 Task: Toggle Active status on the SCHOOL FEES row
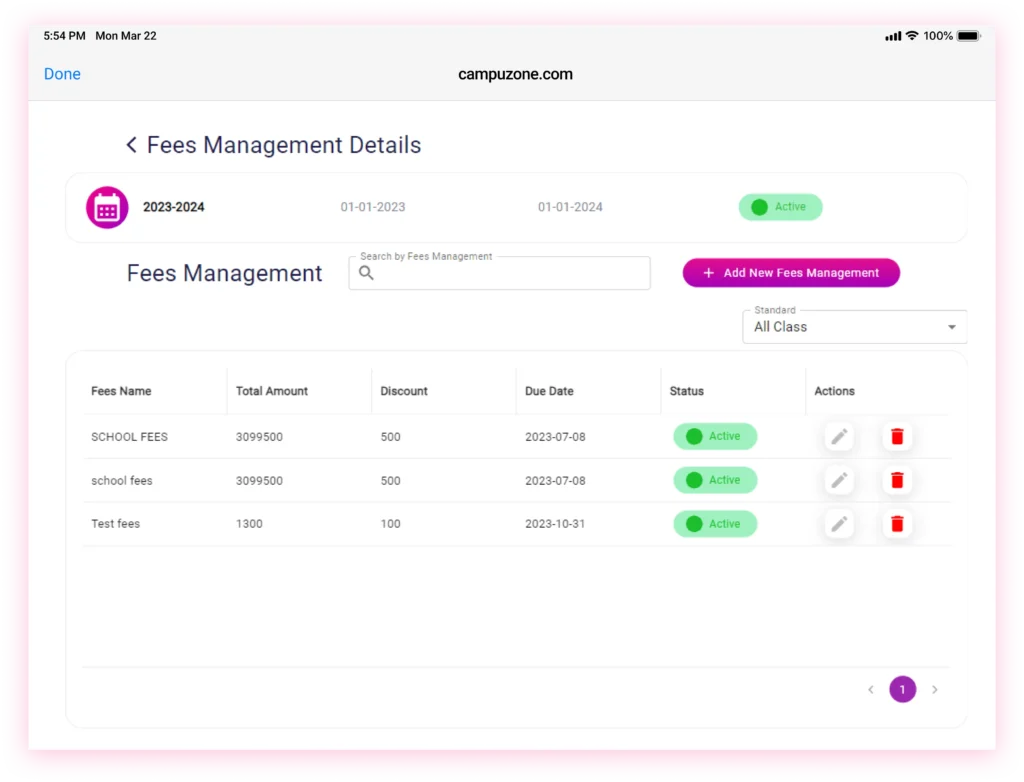[715, 437]
